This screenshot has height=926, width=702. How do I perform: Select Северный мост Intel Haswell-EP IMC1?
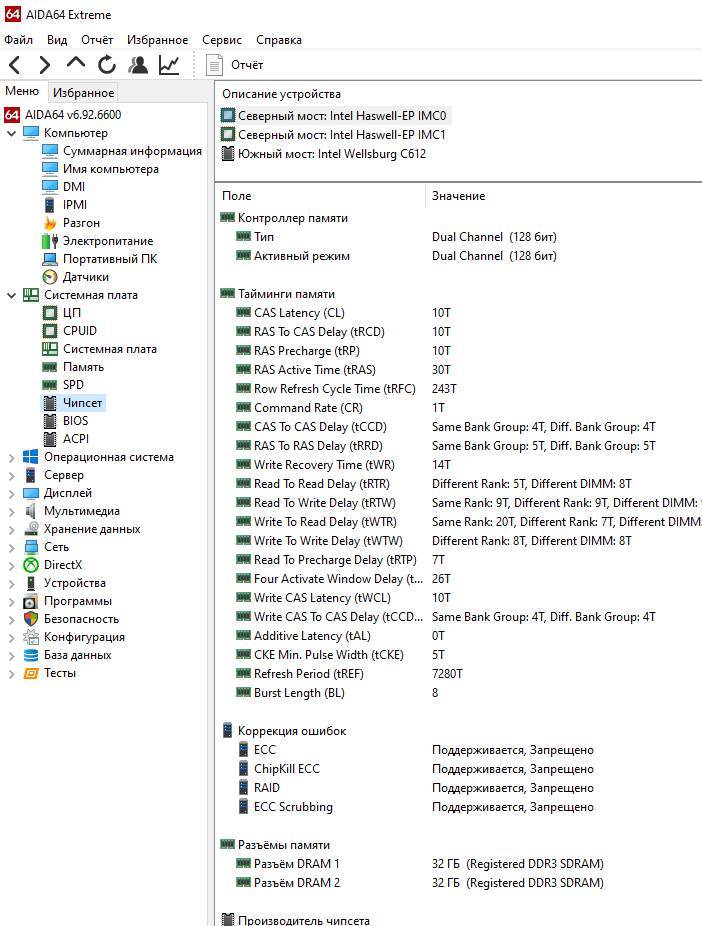pyautogui.click(x=334, y=135)
